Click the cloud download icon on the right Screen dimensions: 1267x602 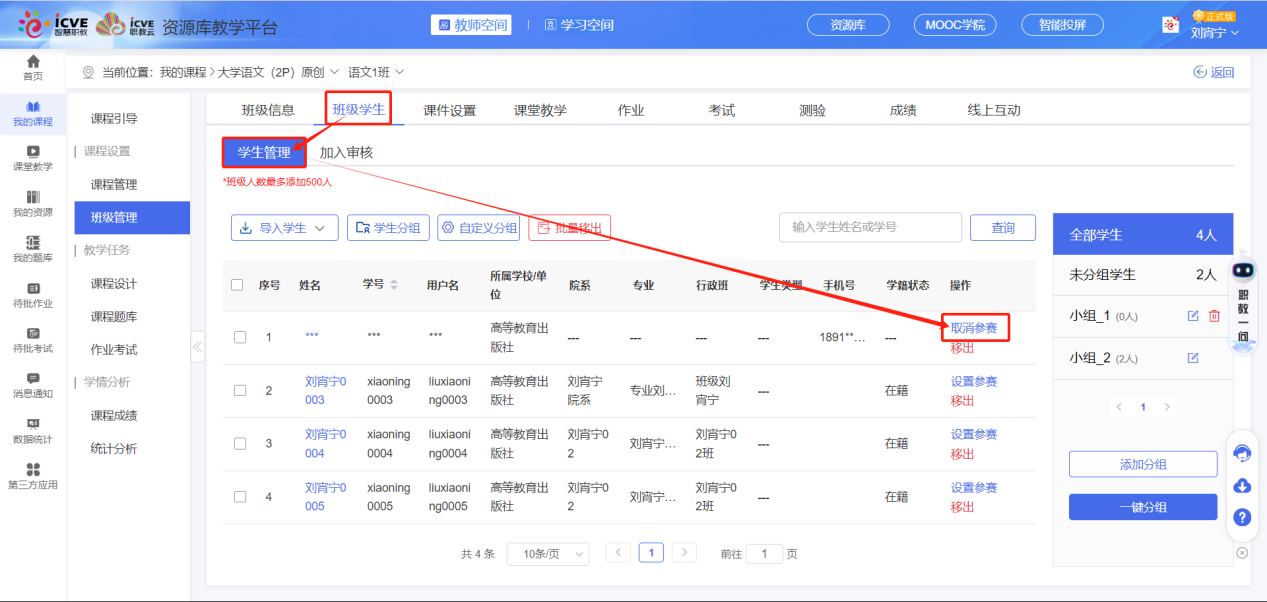point(1242,487)
